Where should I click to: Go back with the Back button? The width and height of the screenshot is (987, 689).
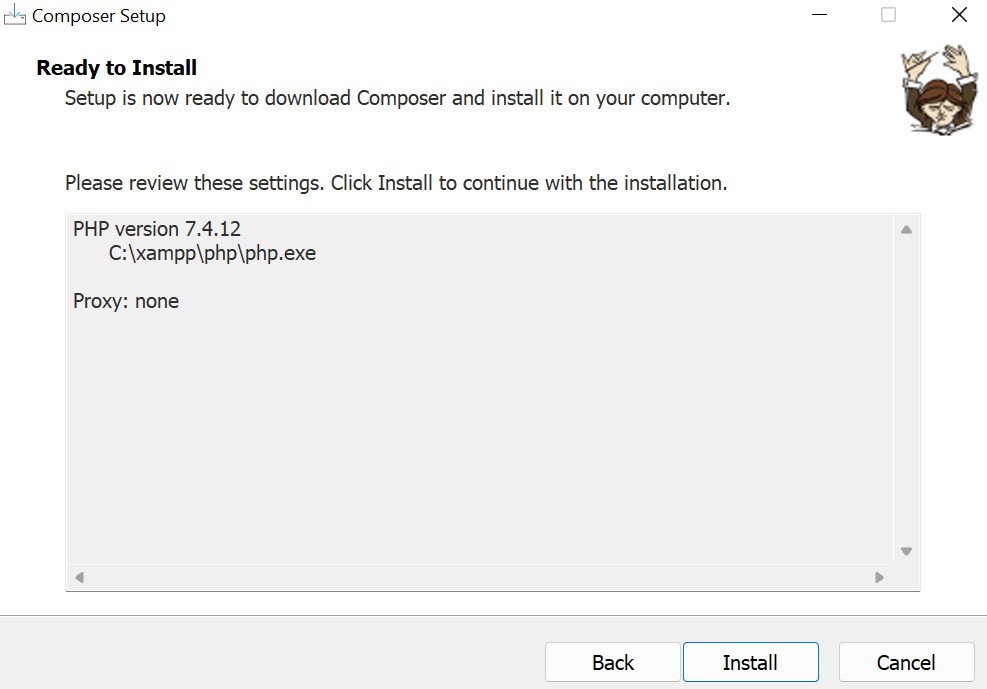(x=612, y=662)
